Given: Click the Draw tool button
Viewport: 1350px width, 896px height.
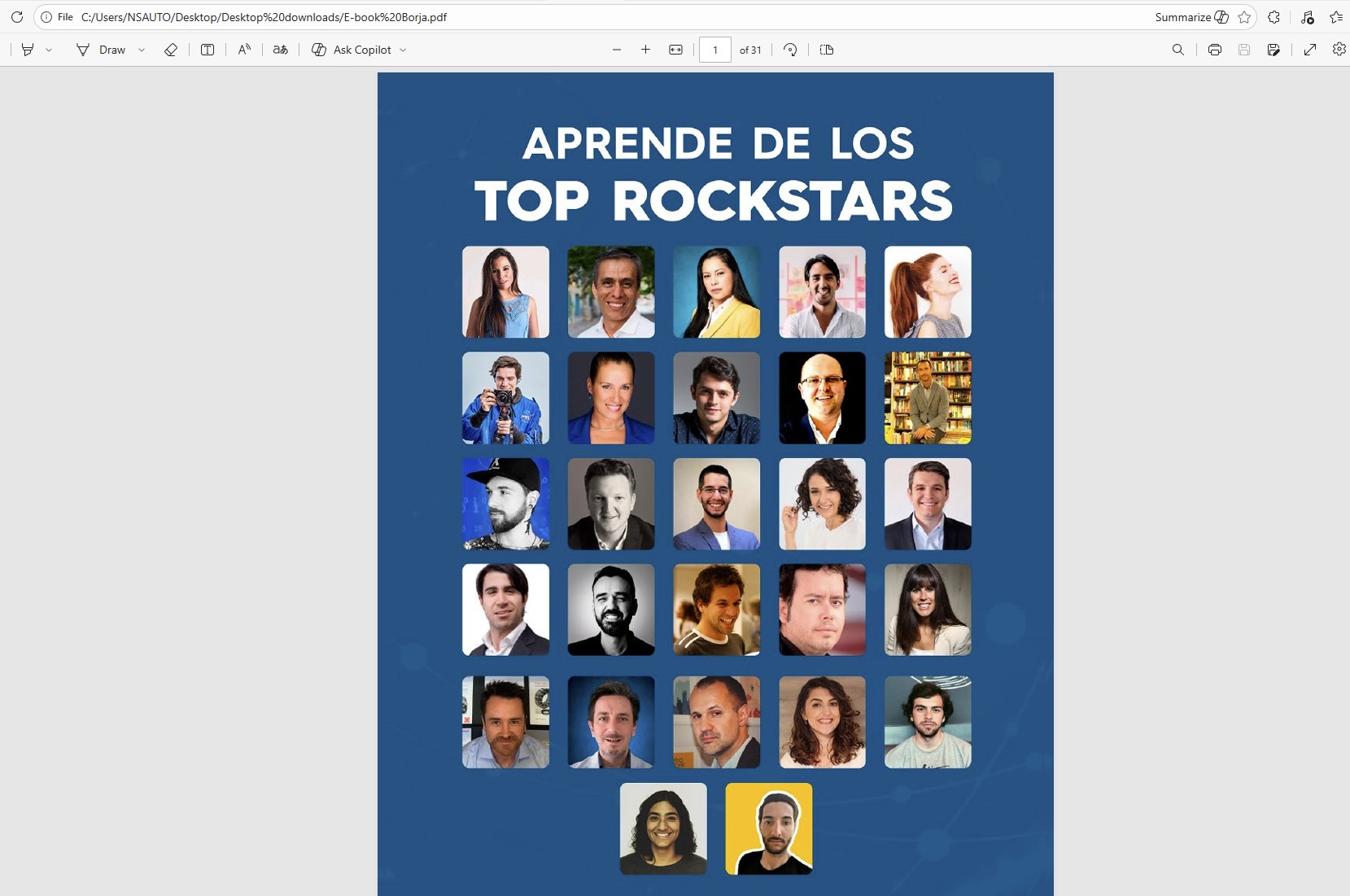Looking at the screenshot, I should point(102,50).
